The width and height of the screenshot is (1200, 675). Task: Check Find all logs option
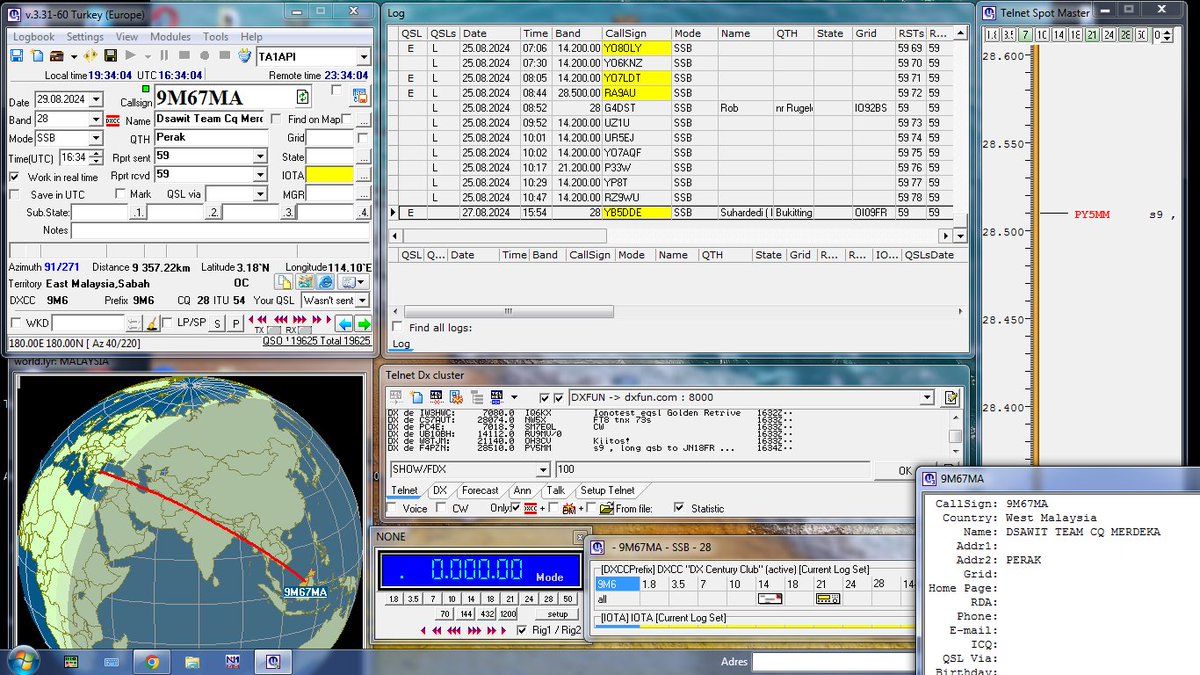pos(398,327)
